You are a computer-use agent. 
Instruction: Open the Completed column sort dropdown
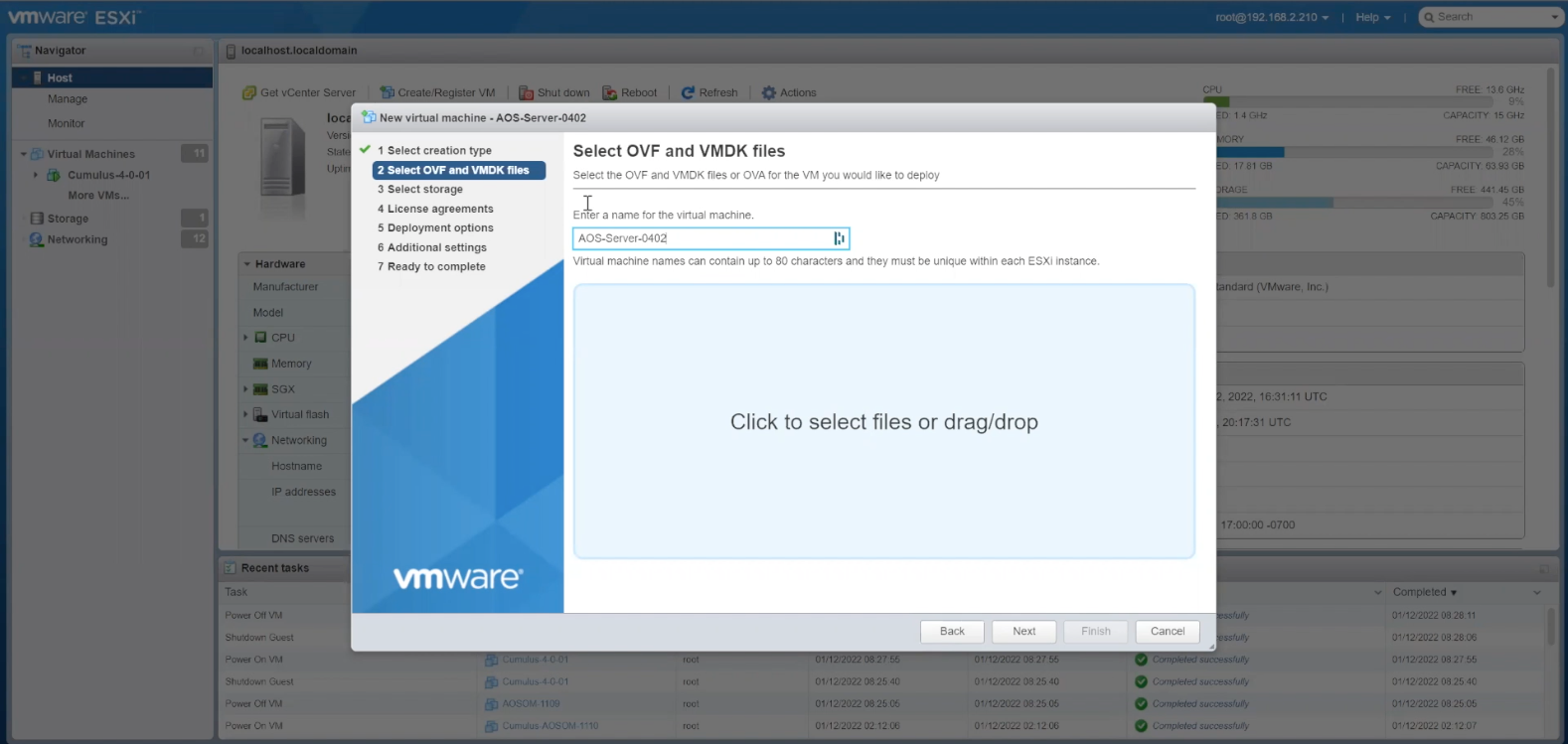tap(1536, 592)
